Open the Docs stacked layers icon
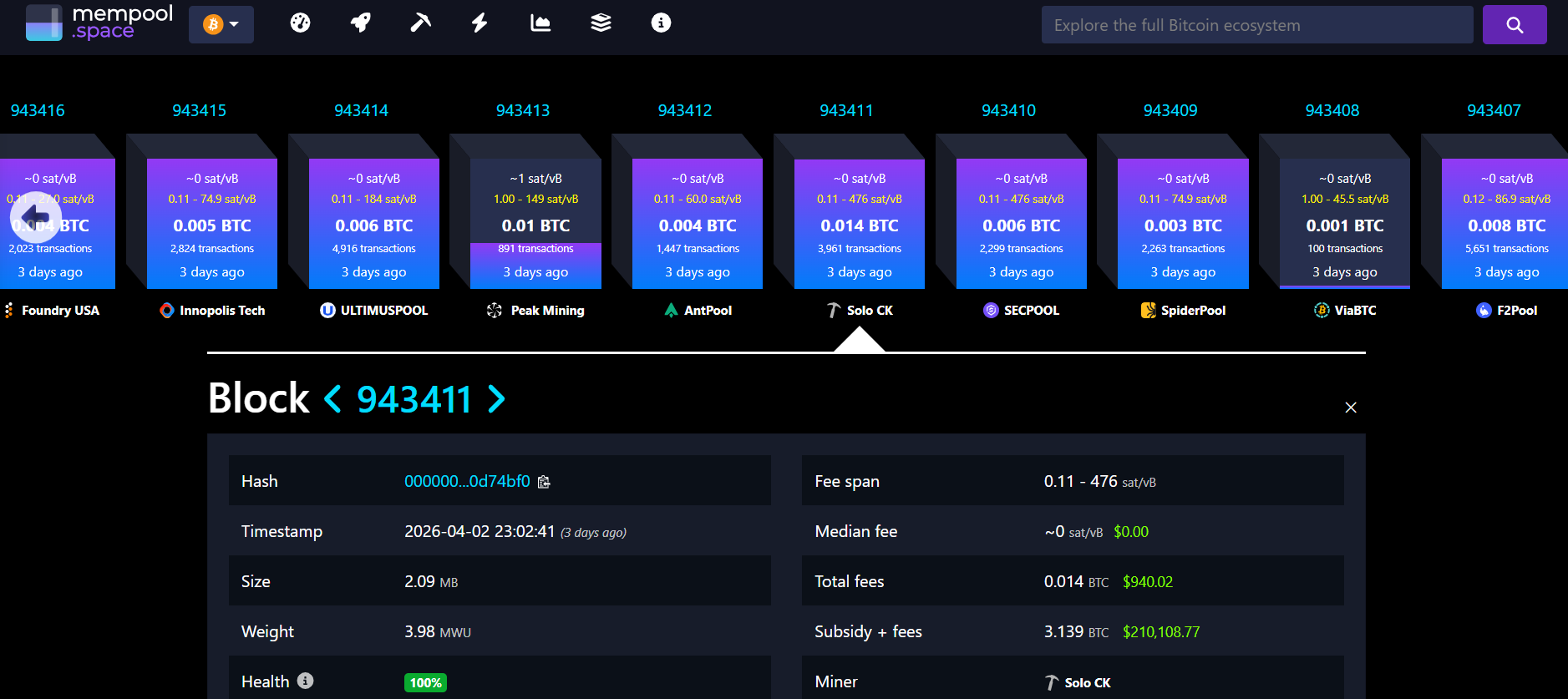The width and height of the screenshot is (1568, 699). pos(601,23)
